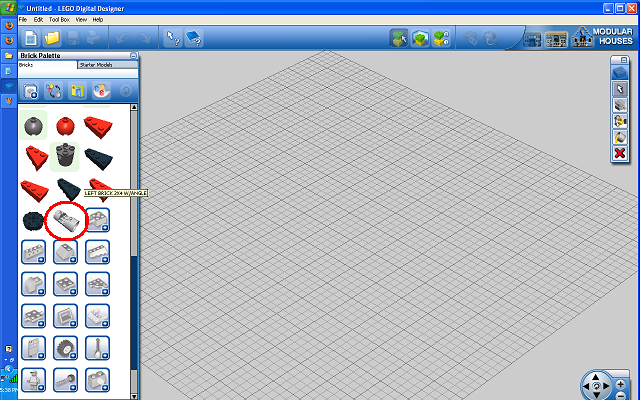Switch to View mode with landscape brick icon

click(420, 38)
